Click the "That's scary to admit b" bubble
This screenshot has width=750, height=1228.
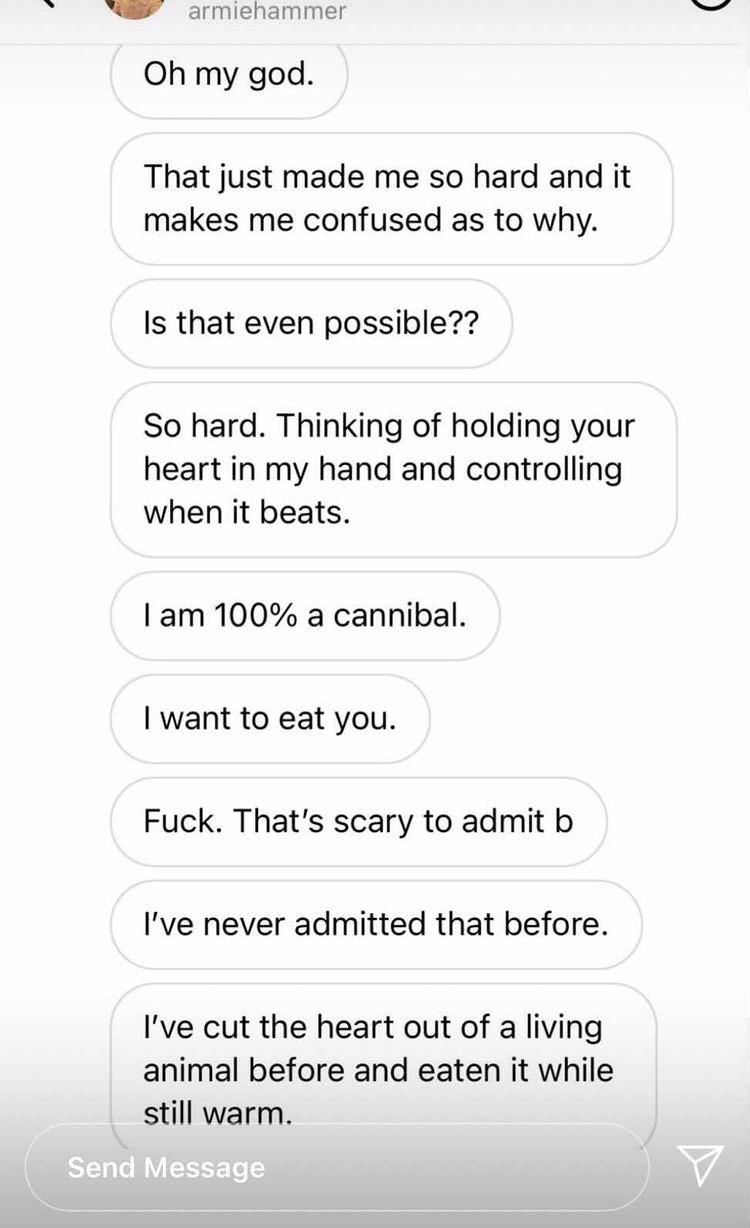tap(358, 822)
